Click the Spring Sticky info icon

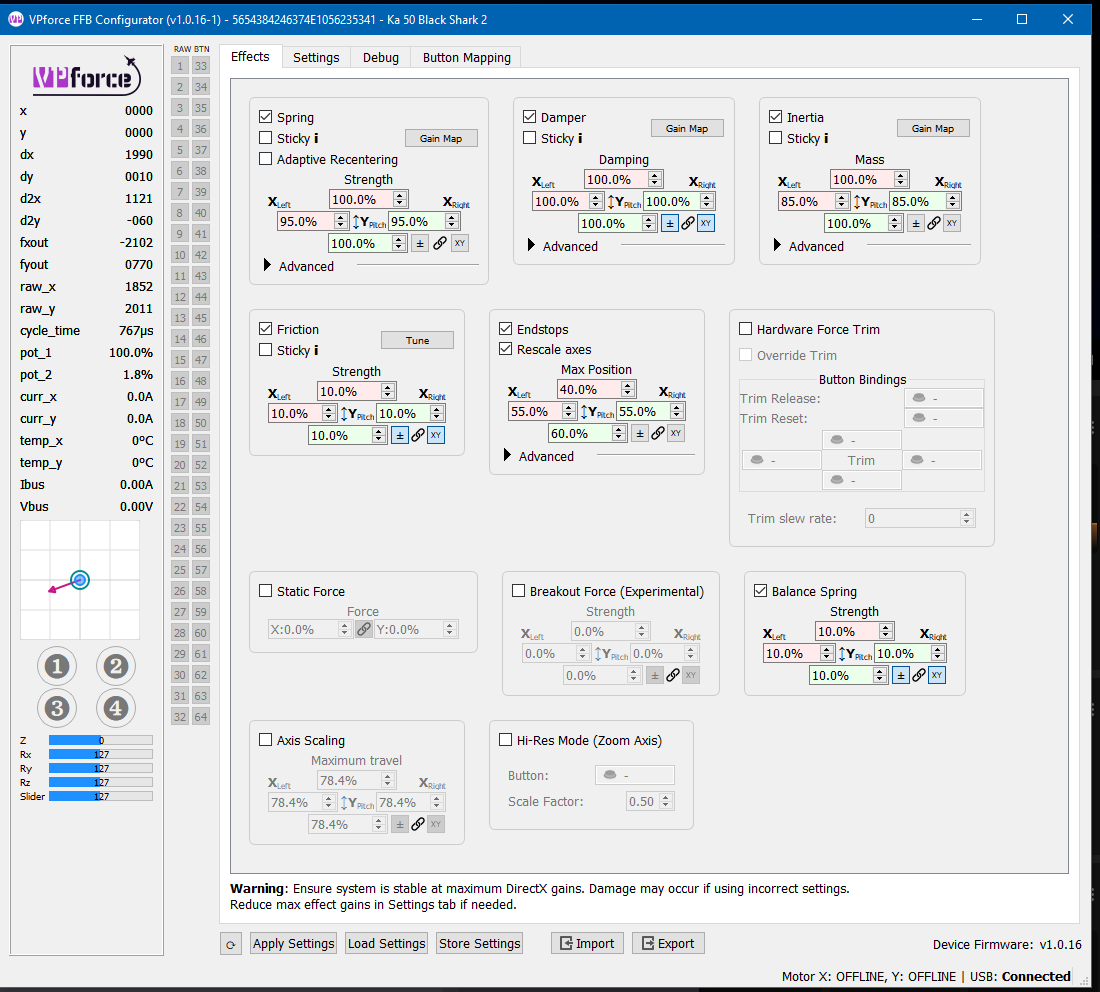click(x=316, y=139)
